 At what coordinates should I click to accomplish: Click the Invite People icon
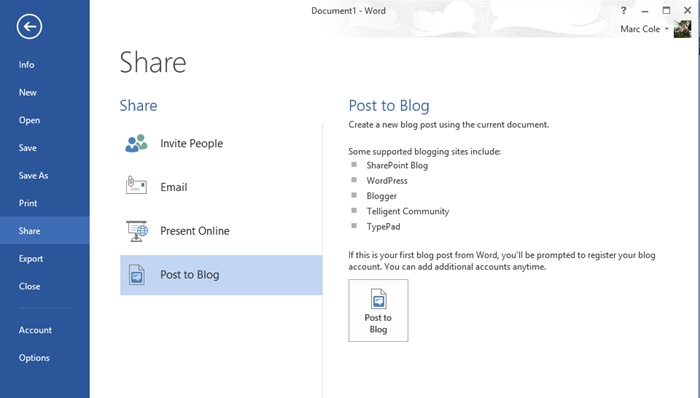136,143
